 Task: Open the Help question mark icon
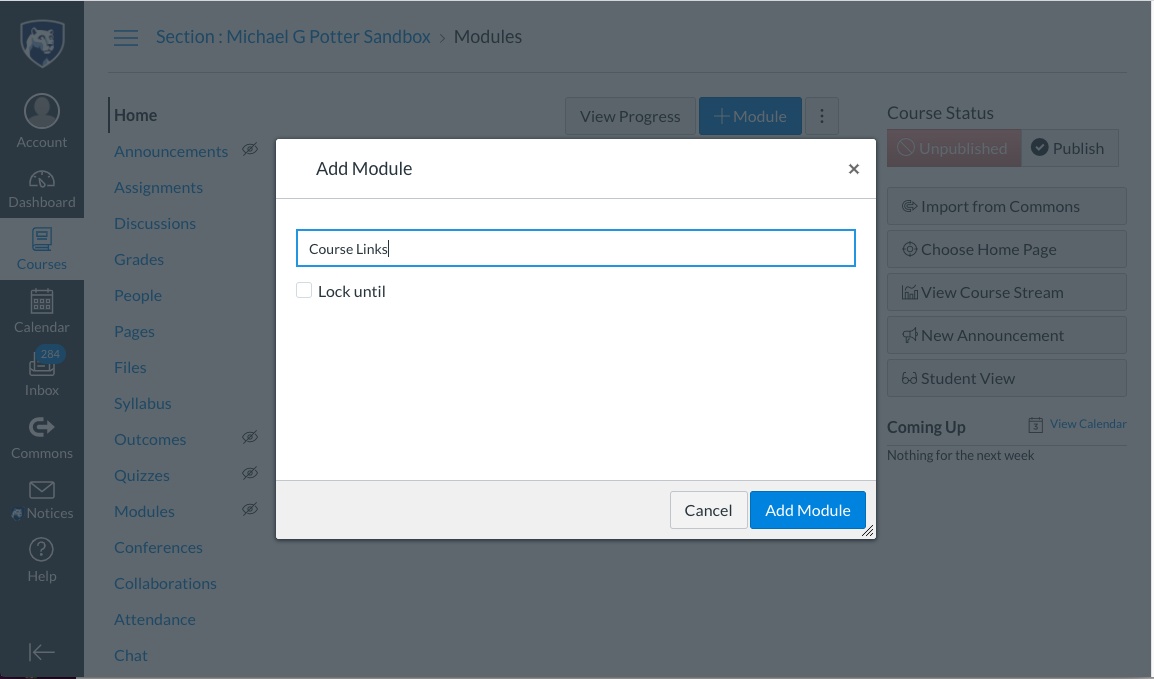(x=42, y=550)
